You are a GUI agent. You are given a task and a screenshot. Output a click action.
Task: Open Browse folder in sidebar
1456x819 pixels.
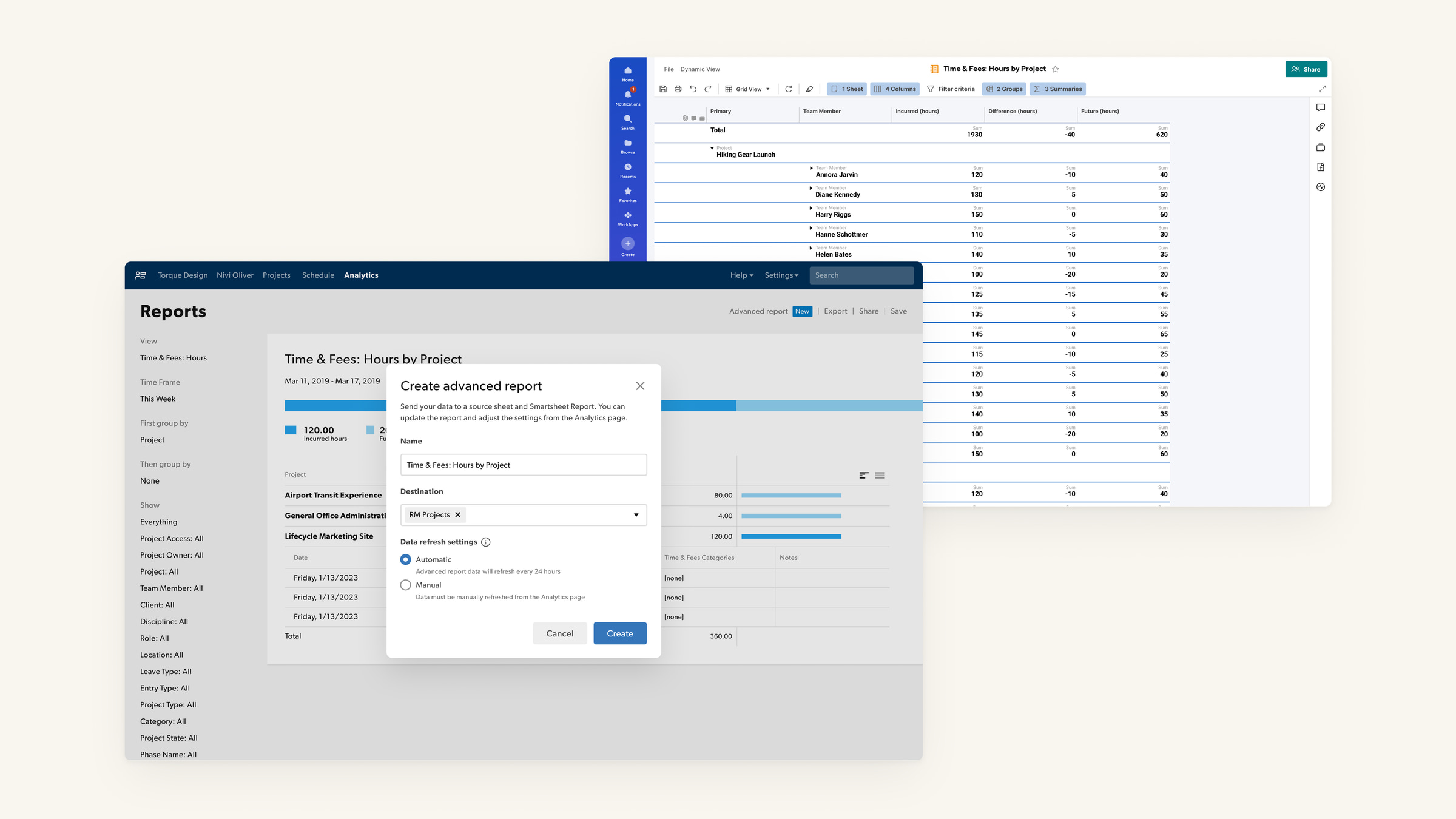(628, 146)
